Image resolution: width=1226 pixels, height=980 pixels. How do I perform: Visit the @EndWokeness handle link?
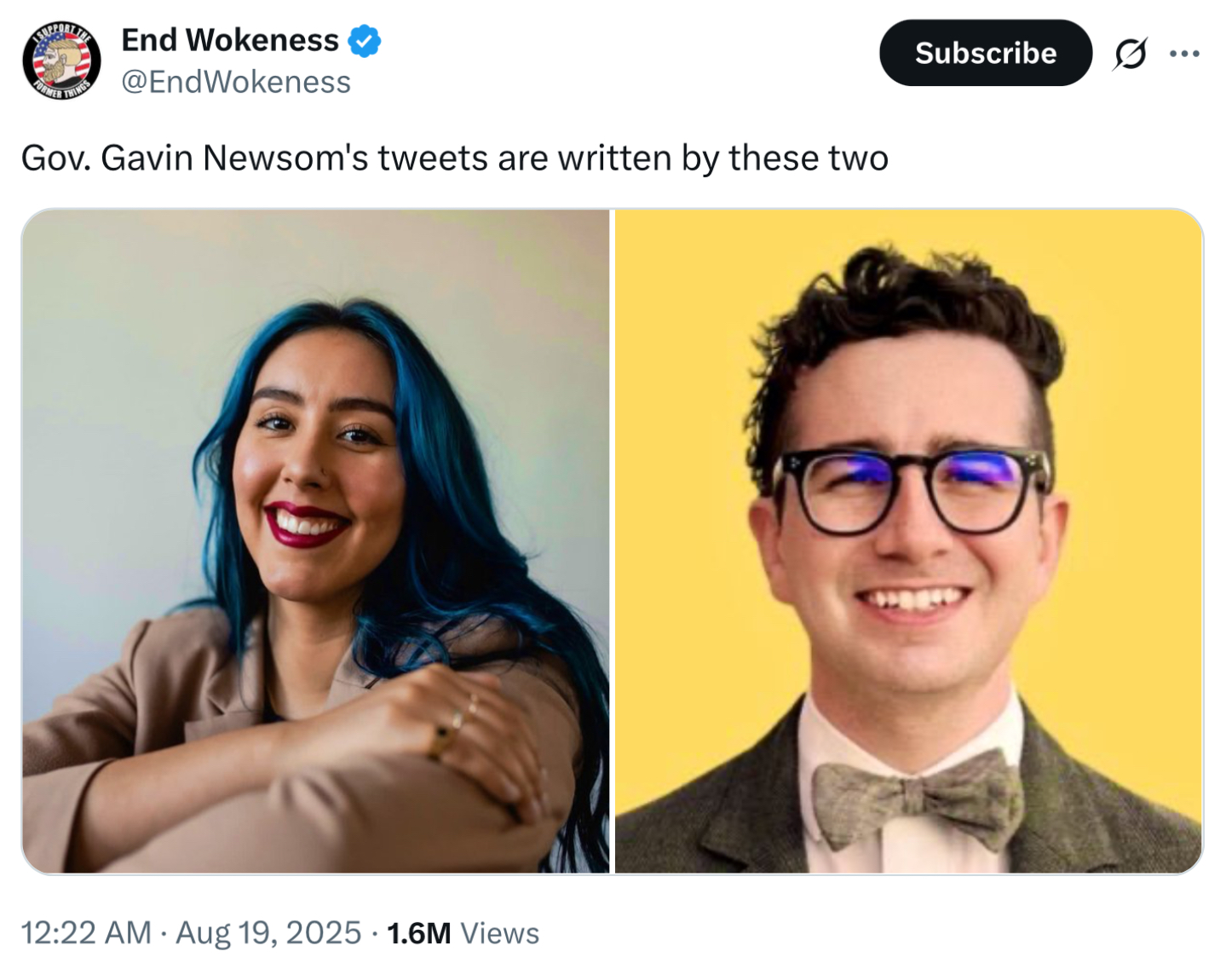pyautogui.click(x=236, y=82)
